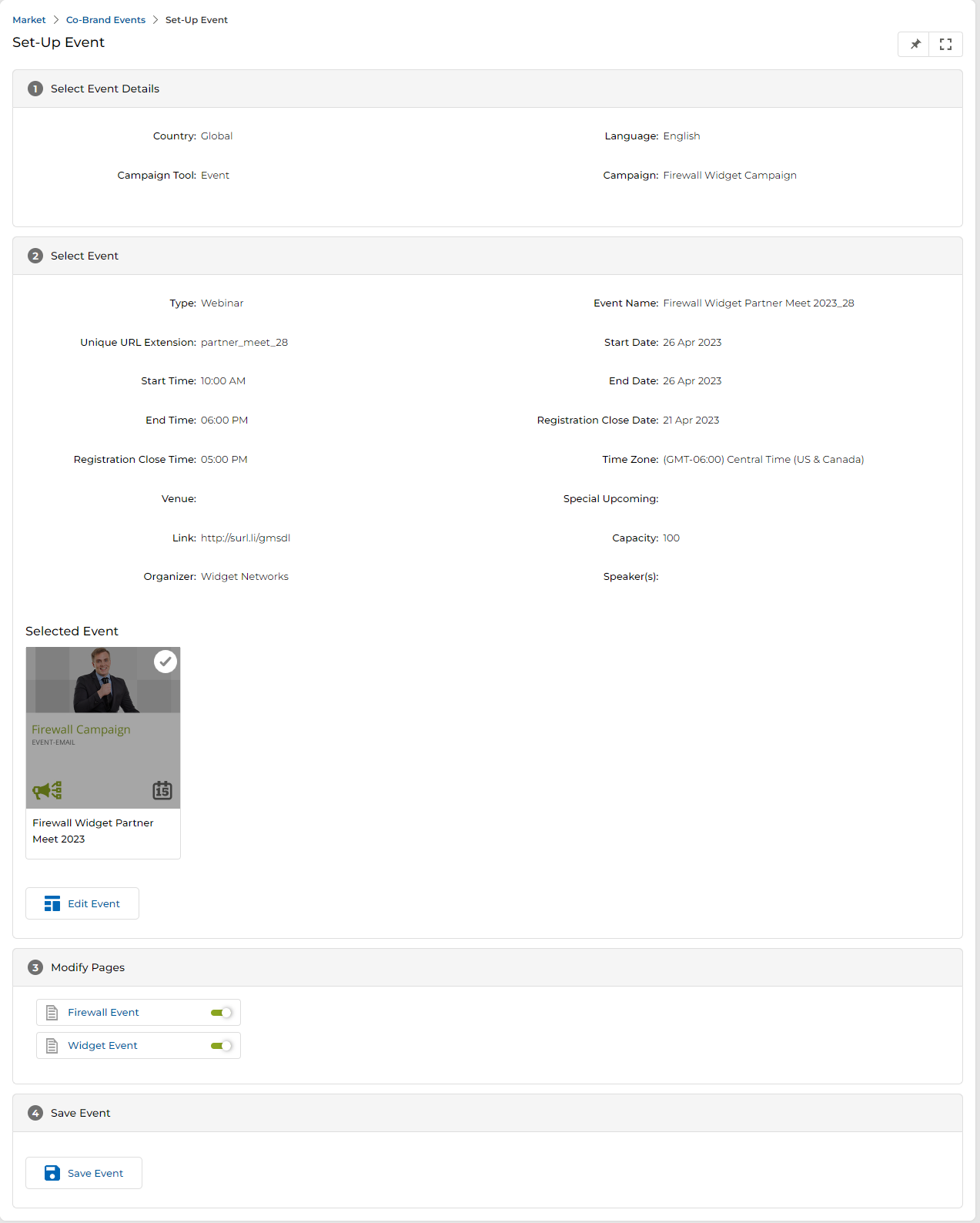Click the http://surl.li/gmsdl link value
This screenshot has height=1223, width=980.
(x=246, y=538)
